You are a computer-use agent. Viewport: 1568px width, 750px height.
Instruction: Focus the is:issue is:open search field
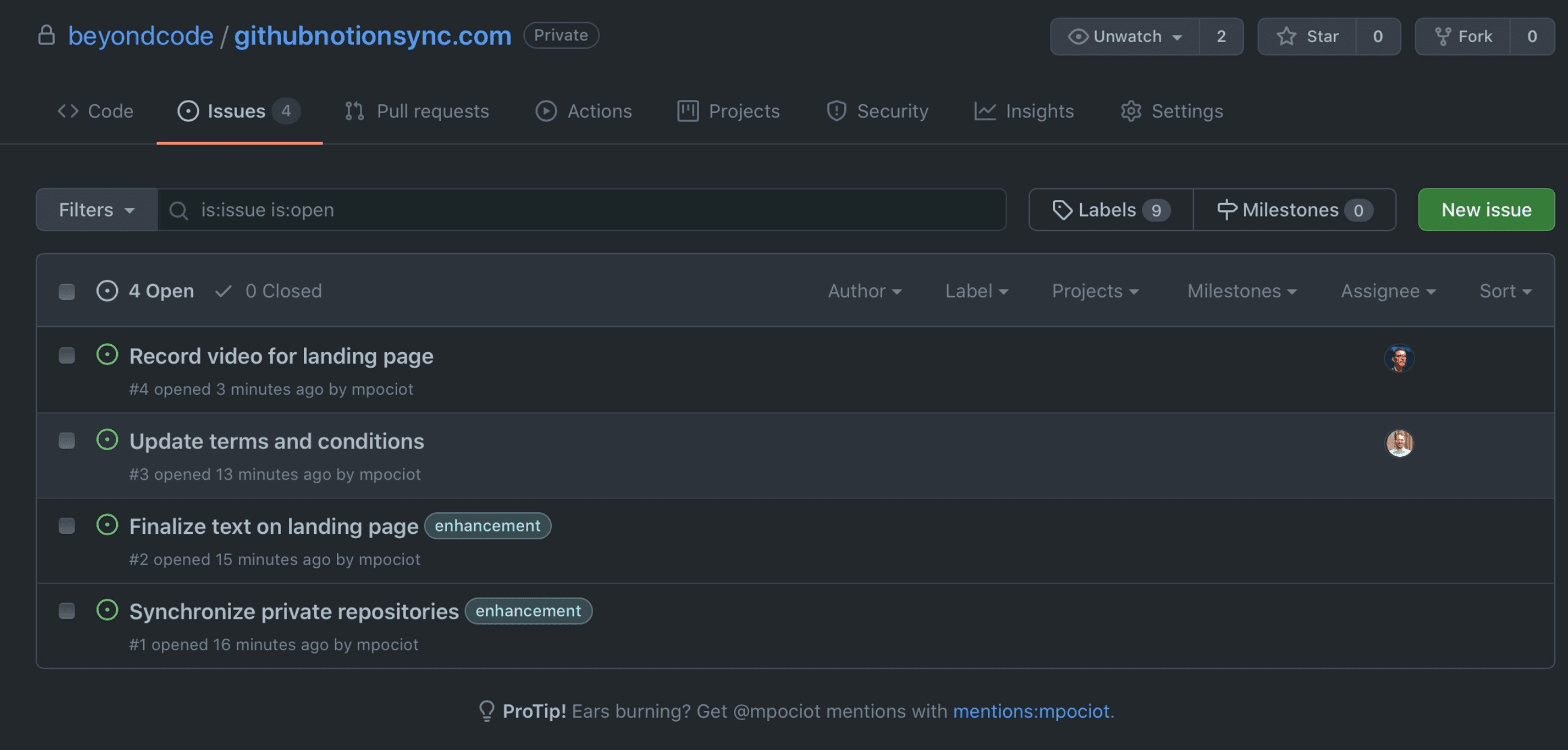(581, 209)
